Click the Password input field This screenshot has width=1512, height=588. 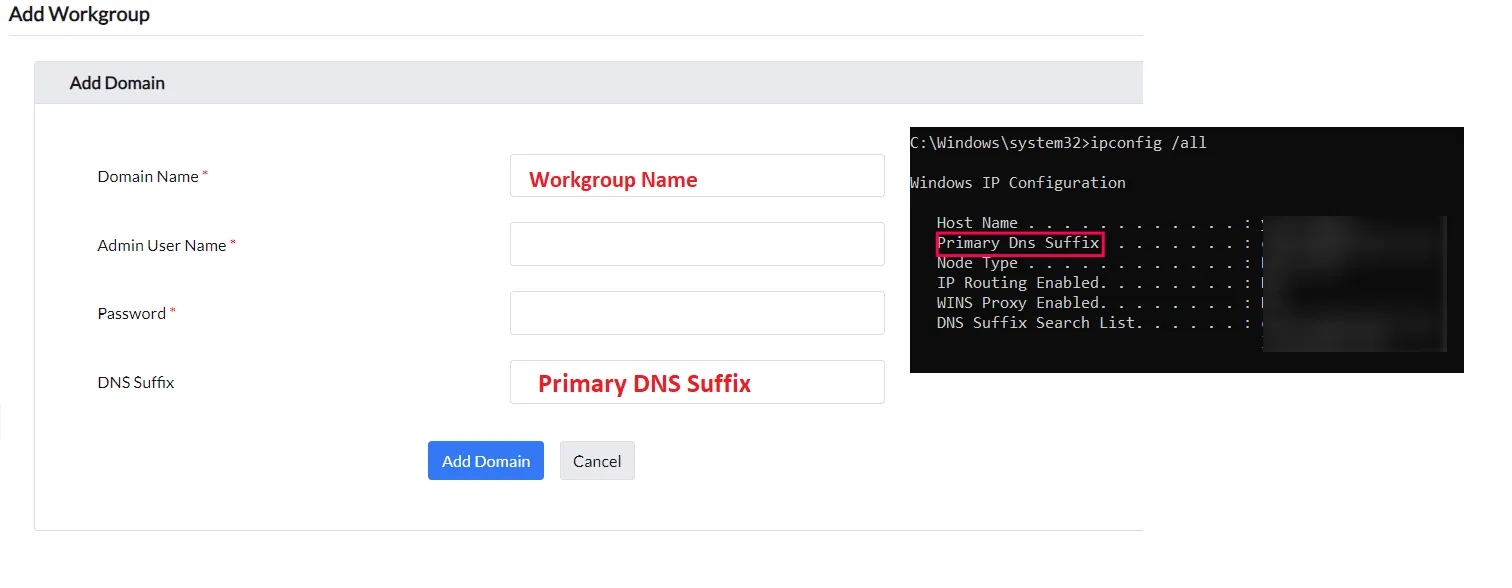[x=697, y=312]
